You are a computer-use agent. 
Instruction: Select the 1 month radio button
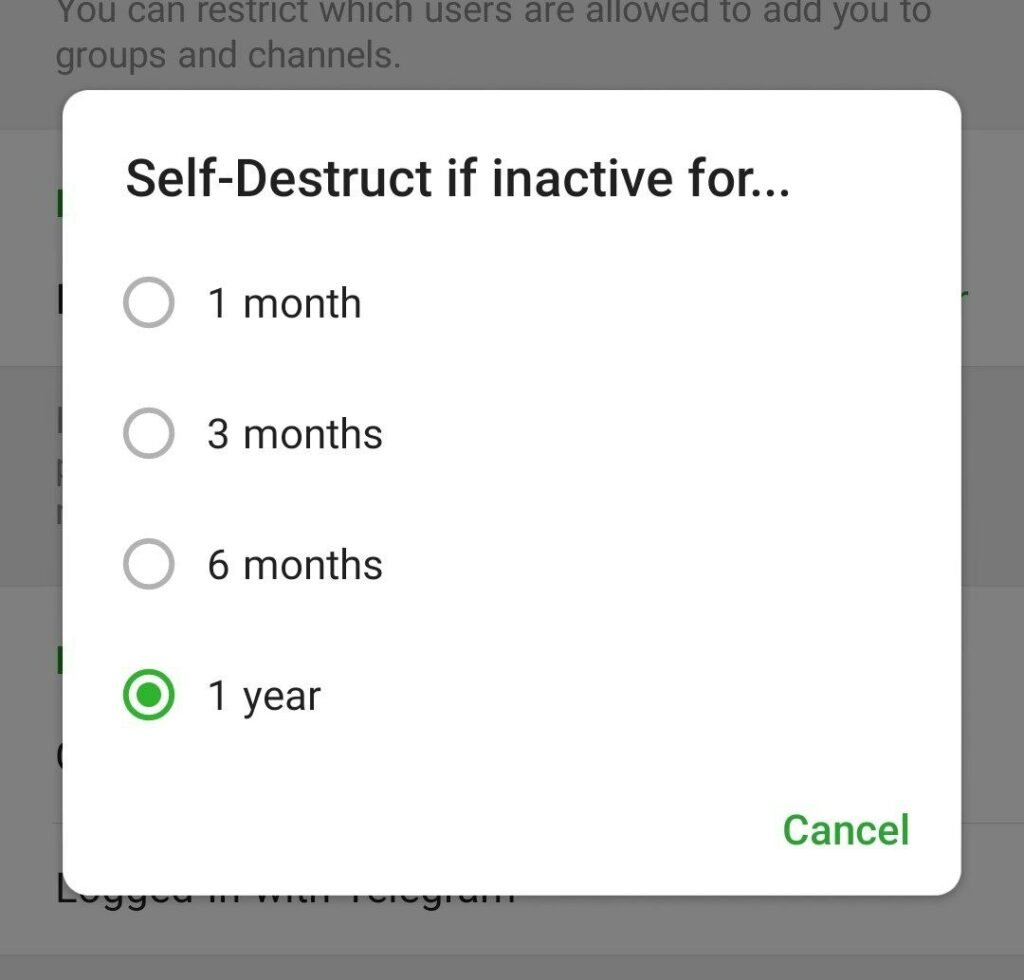pos(148,303)
